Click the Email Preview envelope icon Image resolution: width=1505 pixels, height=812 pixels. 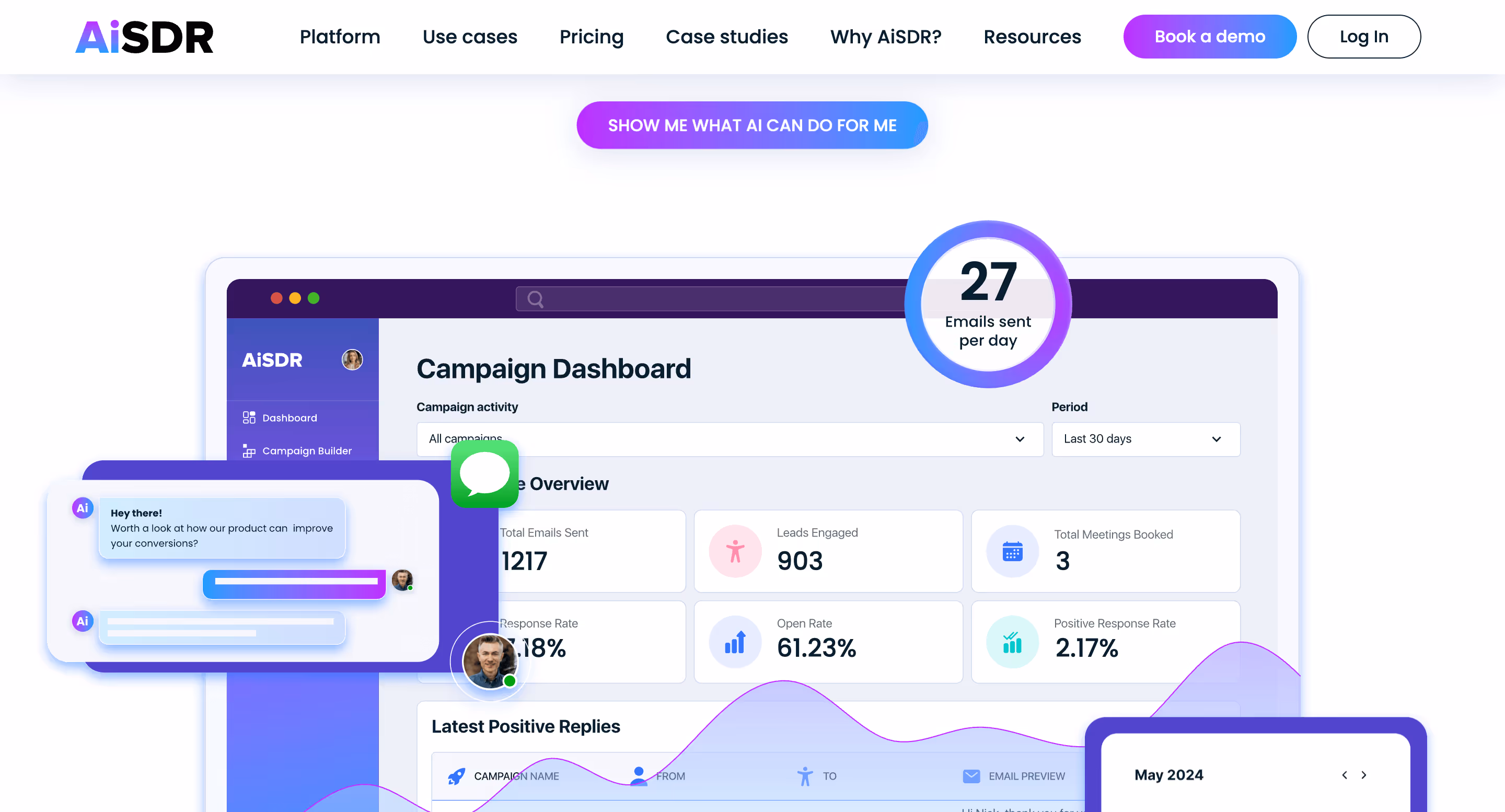pos(971,776)
